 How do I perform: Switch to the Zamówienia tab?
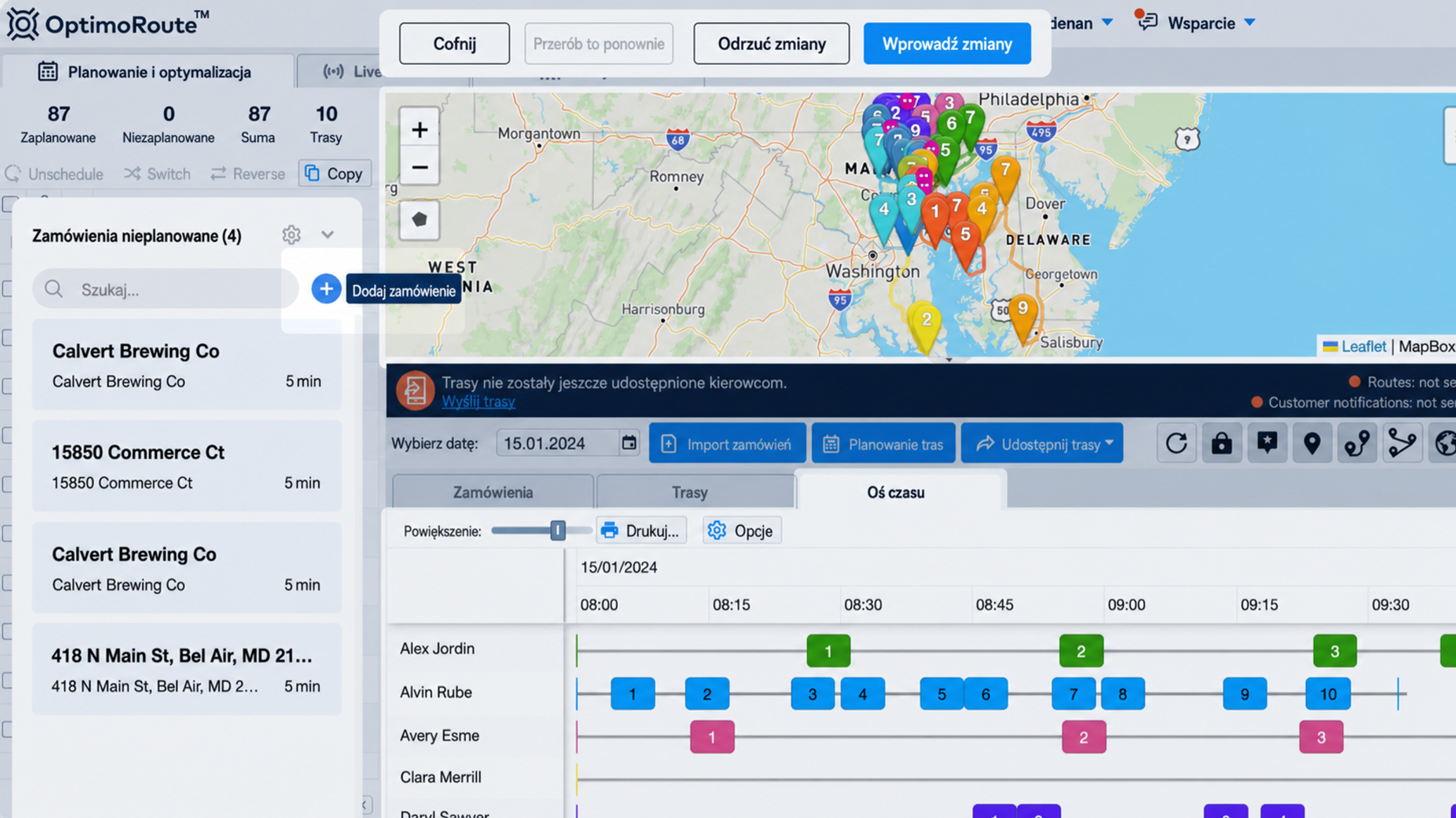pyautogui.click(x=493, y=492)
